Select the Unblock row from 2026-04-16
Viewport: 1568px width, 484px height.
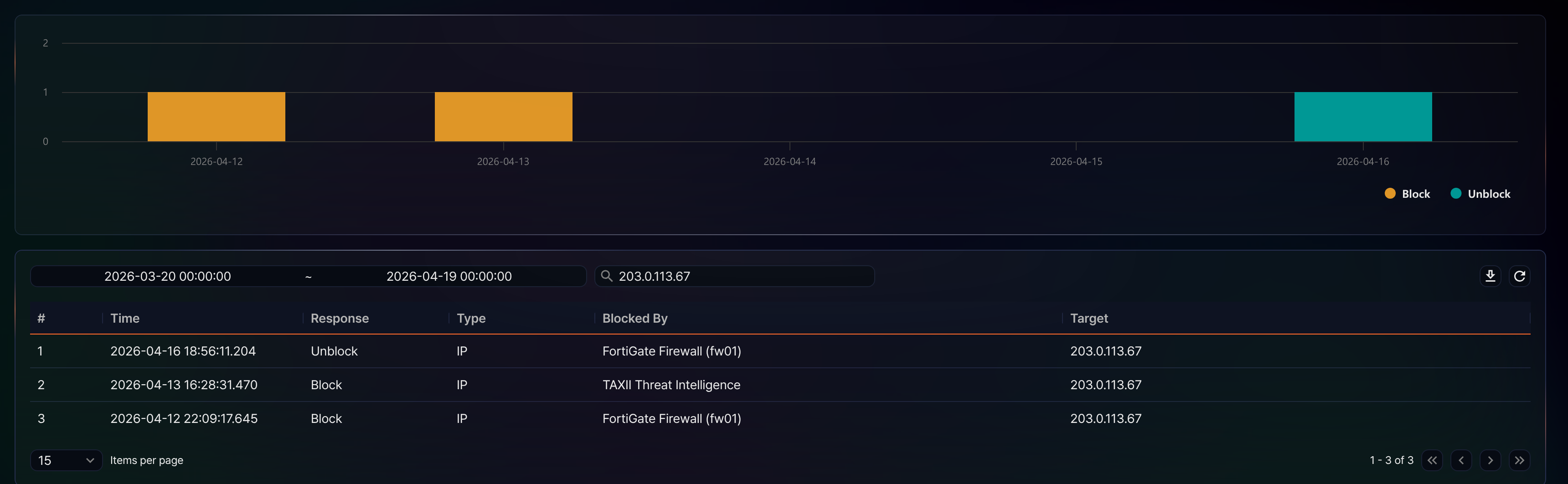pyautogui.click(x=780, y=351)
